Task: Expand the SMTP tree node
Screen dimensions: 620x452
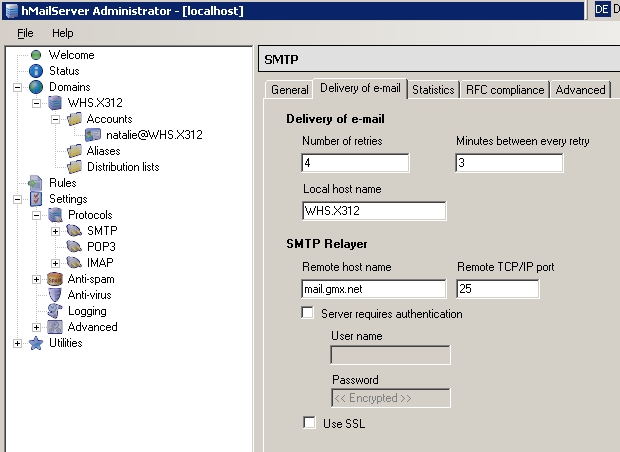Action: click(56, 231)
